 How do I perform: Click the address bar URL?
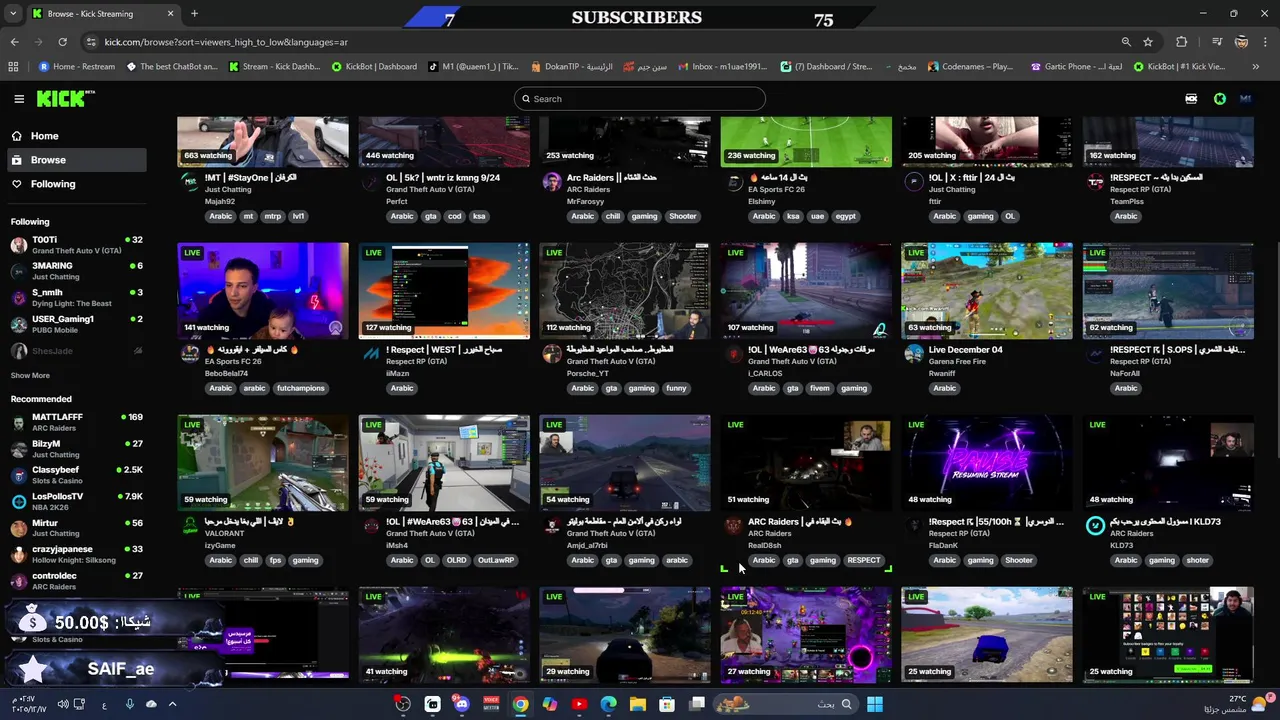(x=226, y=42)
